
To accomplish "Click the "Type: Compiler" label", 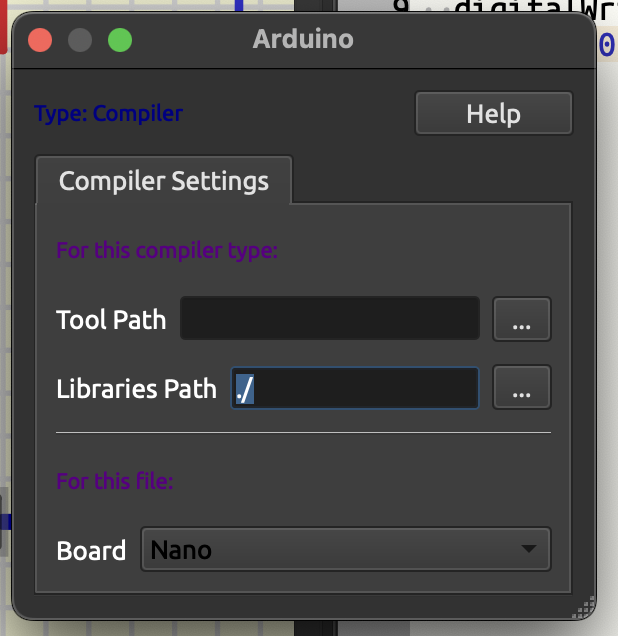I will click(x=108, y=113).
